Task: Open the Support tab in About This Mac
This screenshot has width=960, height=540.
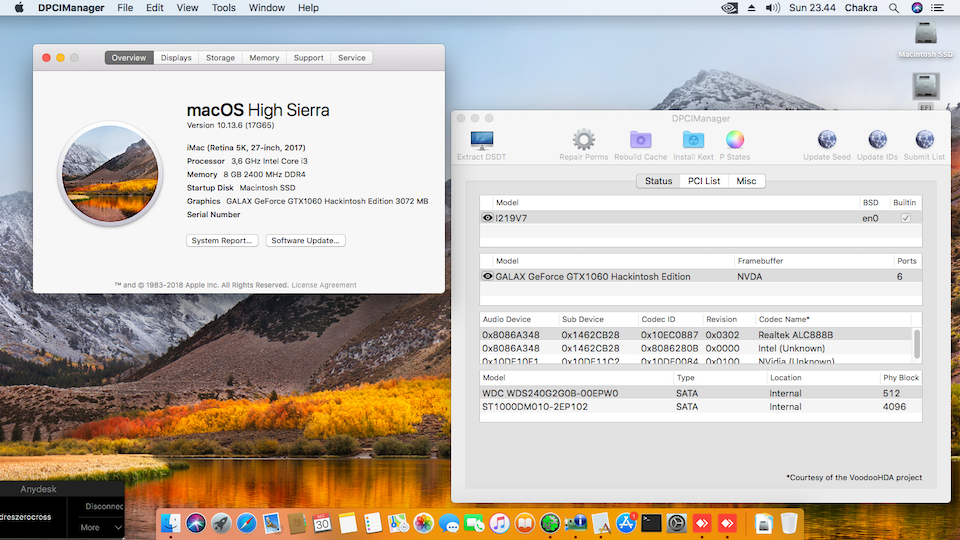Action: tap(309, 58)
